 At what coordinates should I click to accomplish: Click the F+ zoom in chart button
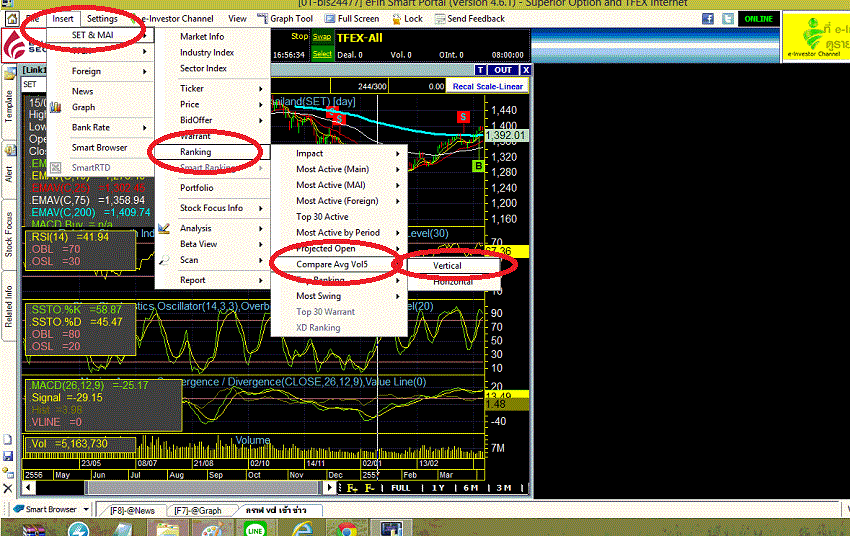(x=352, y=488)
